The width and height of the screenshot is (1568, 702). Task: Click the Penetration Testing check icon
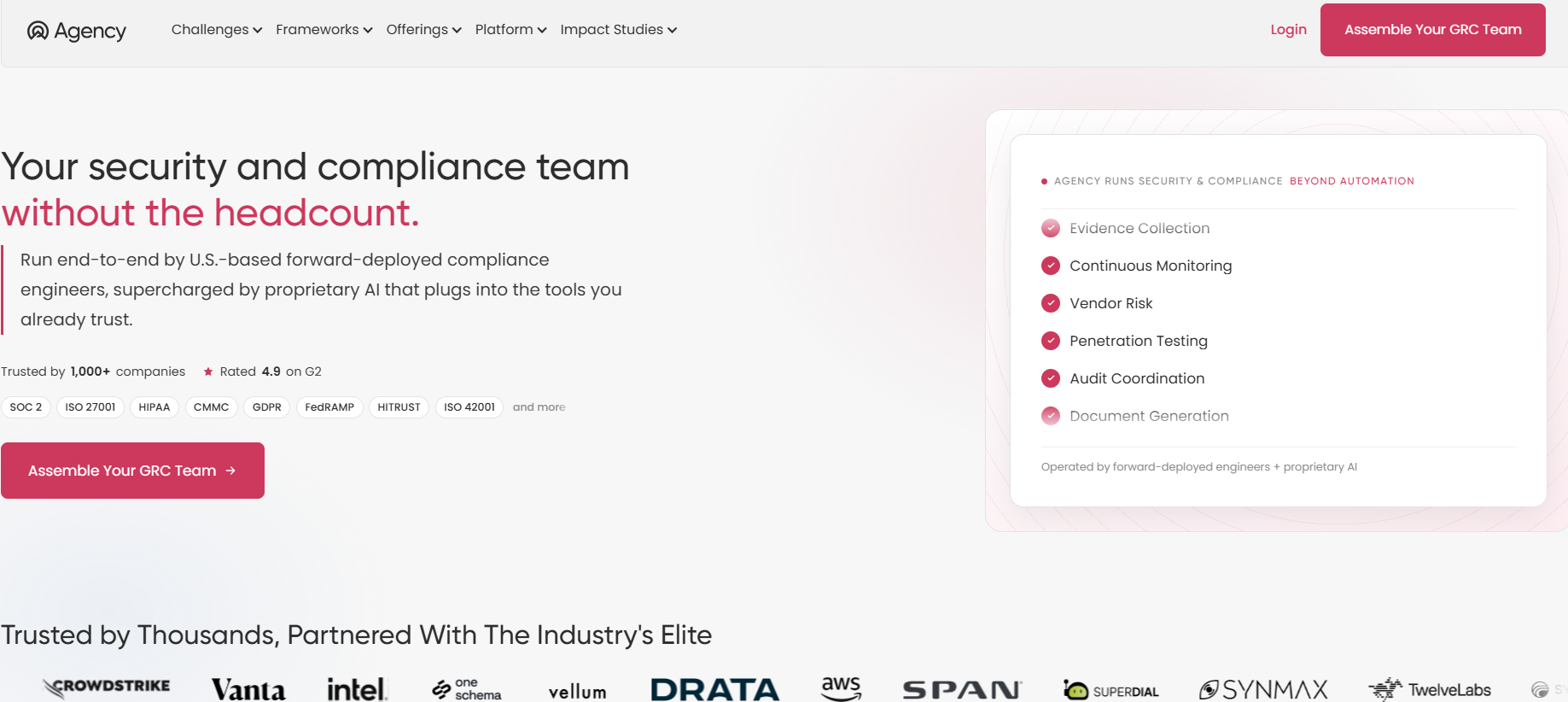click(1051, 341)
